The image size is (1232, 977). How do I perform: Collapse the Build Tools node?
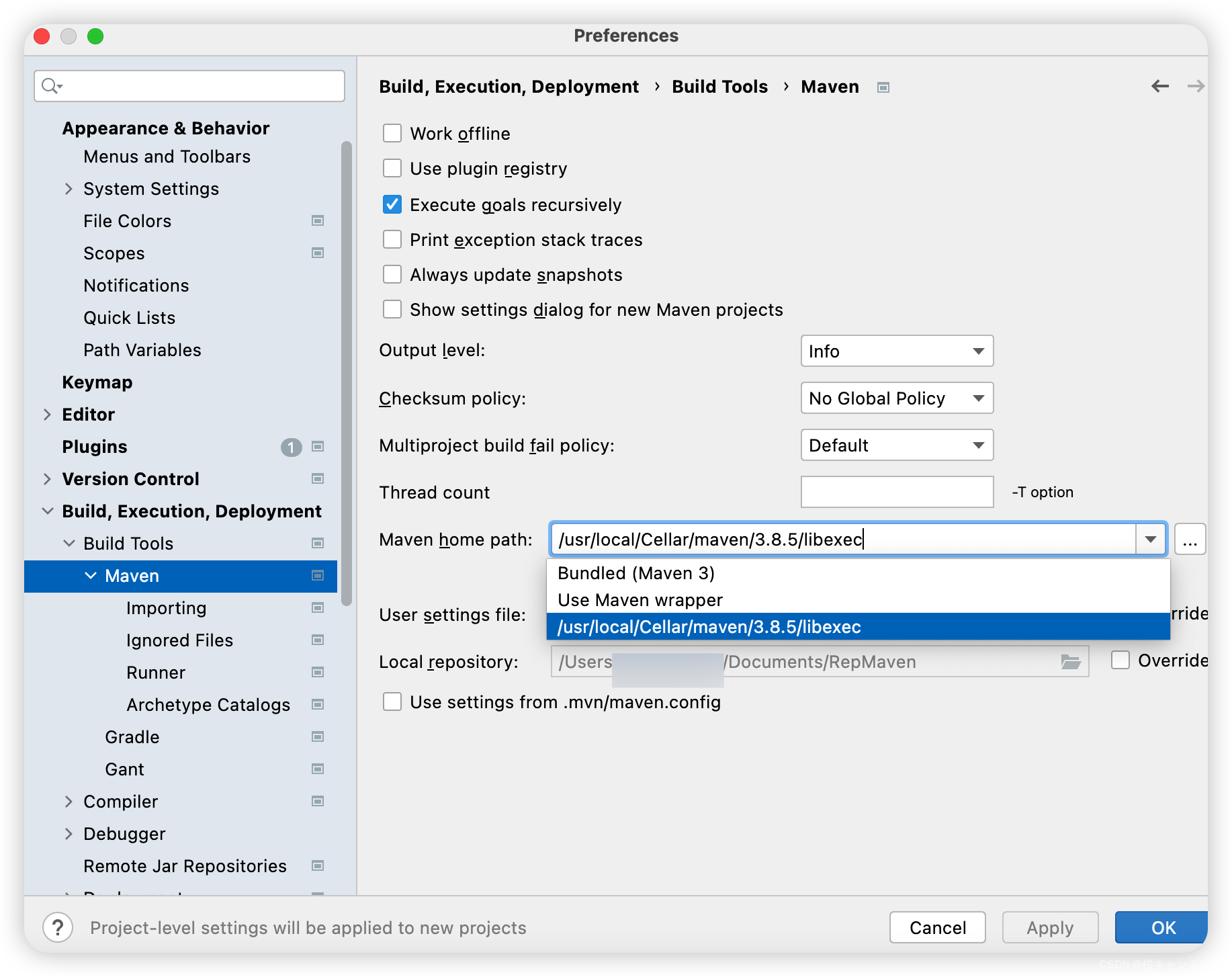pos(69,544)
